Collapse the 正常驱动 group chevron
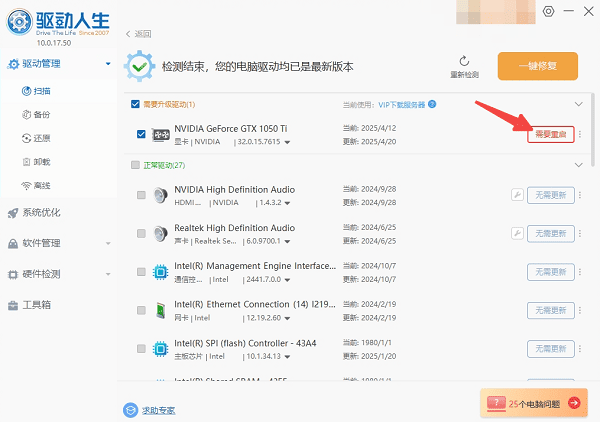 (579, 165)
